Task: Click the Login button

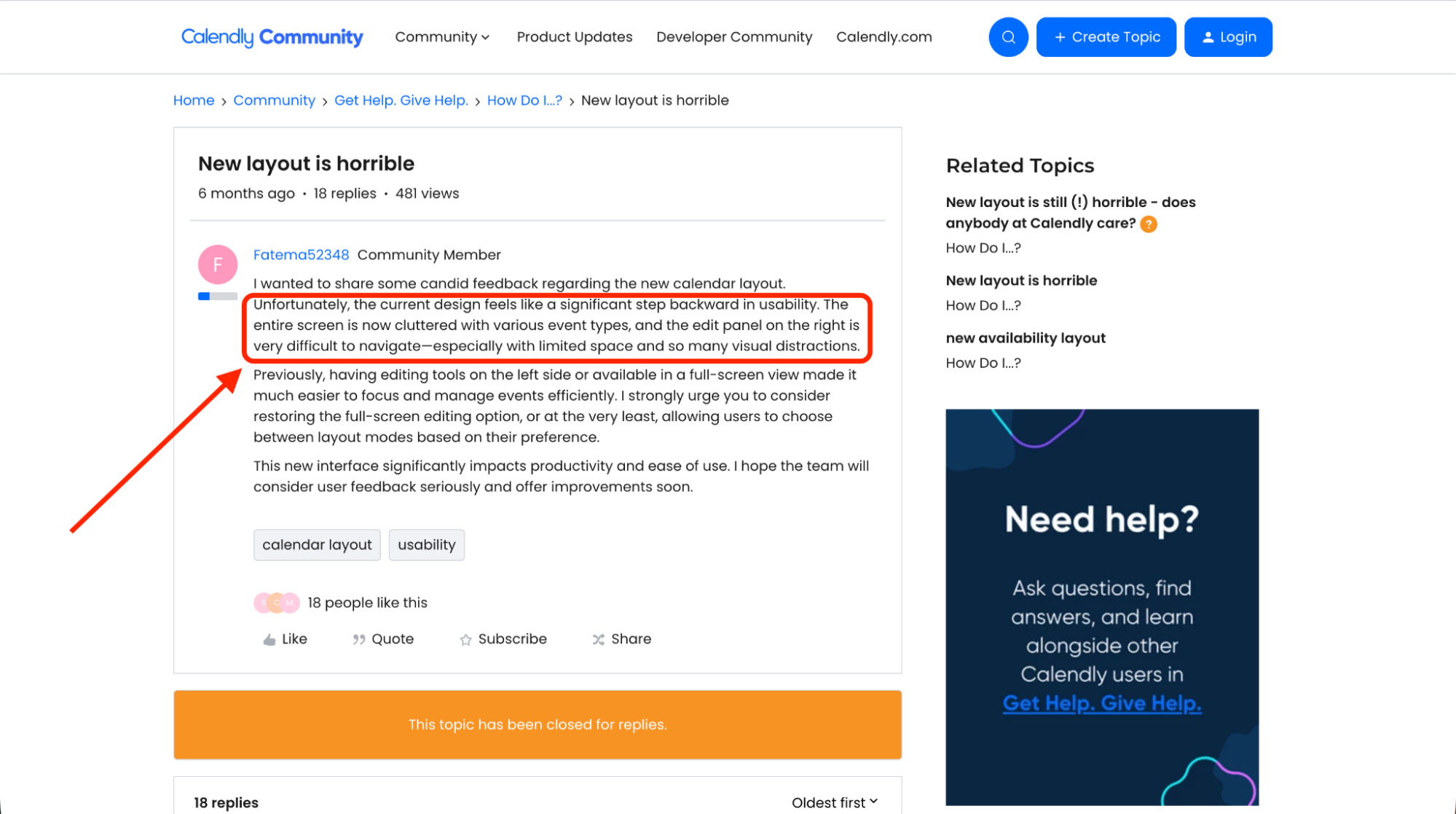Action: tap(1228, 37)
